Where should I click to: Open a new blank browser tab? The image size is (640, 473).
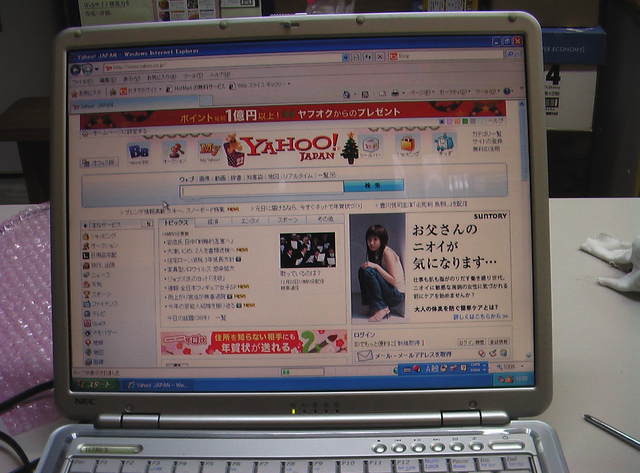206,100
